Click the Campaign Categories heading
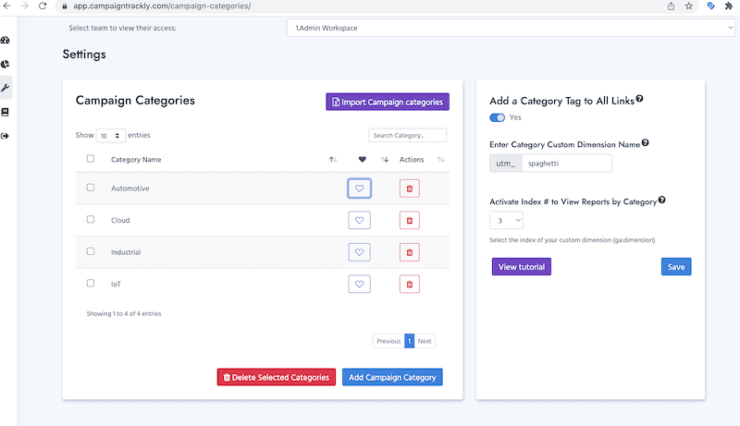740x426 pixels. 135,100
